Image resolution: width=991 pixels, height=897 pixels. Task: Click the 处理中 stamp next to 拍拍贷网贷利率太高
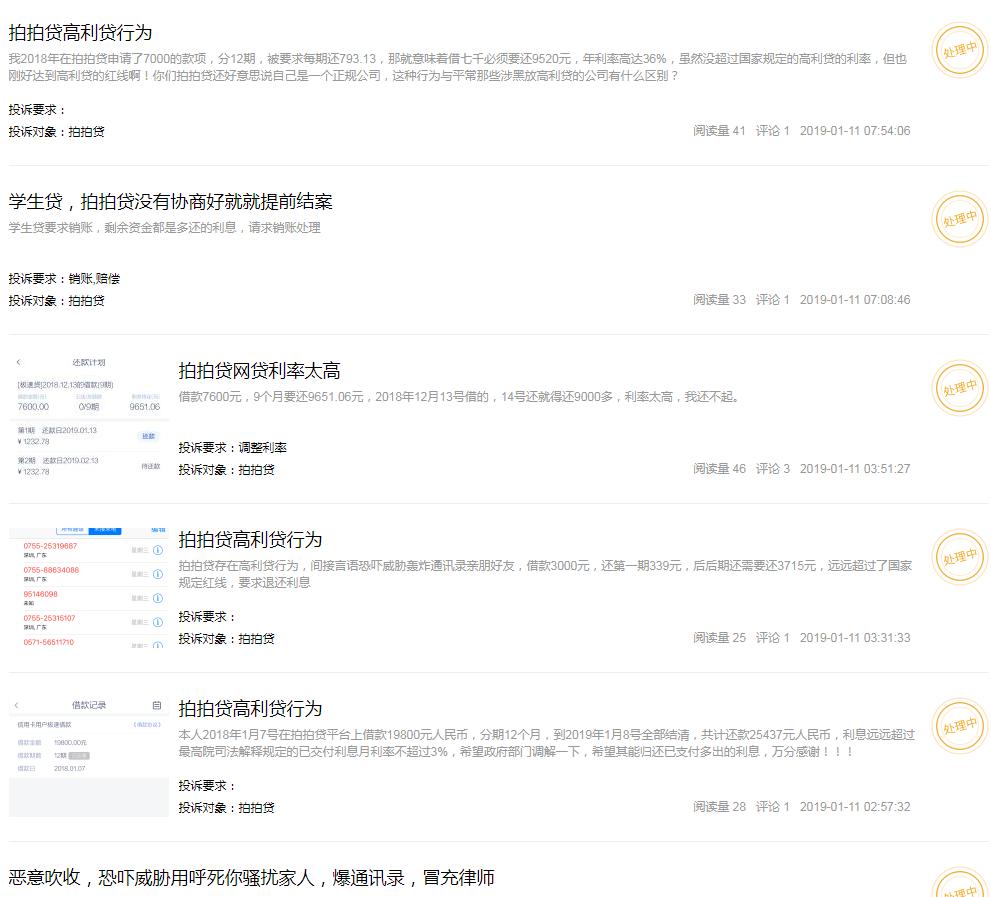[959, 387]
